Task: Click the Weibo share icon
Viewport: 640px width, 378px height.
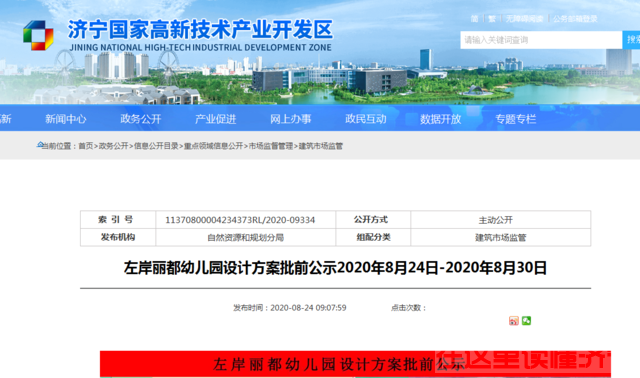Action: coord(513,321)
